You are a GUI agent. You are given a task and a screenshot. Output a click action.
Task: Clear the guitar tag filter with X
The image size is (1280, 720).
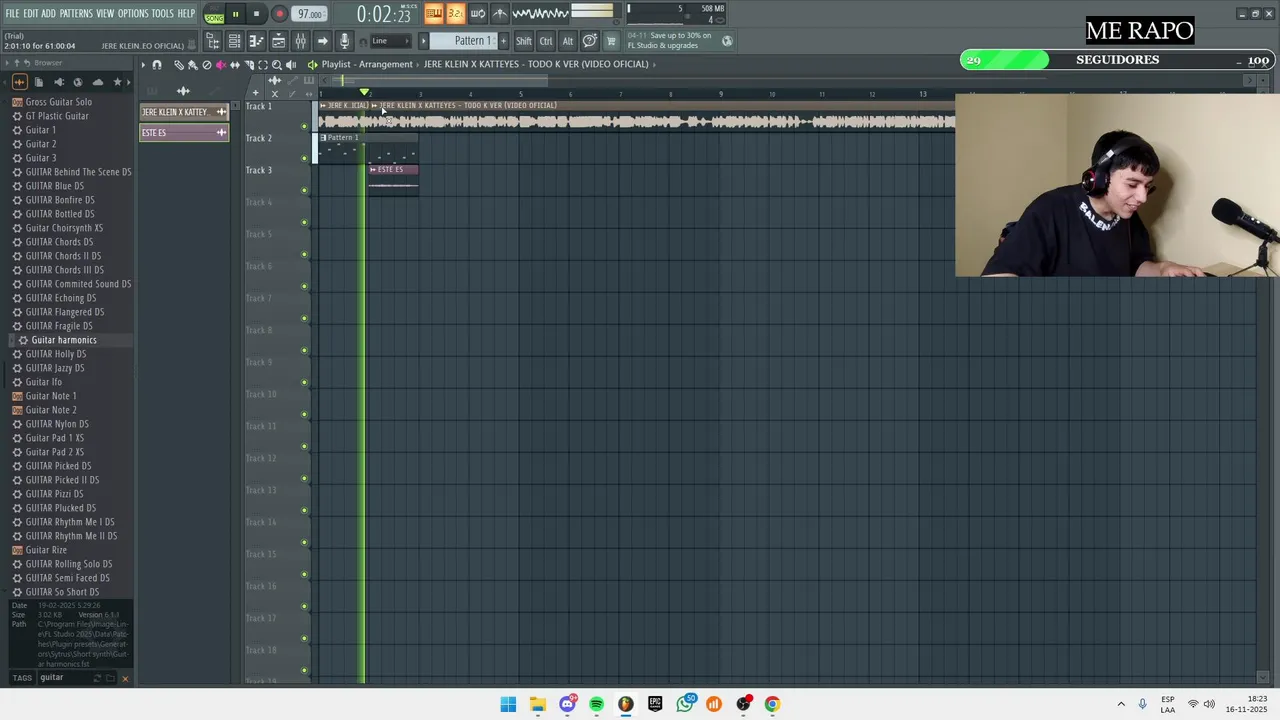pyautogui.click(x=125, y=678)
